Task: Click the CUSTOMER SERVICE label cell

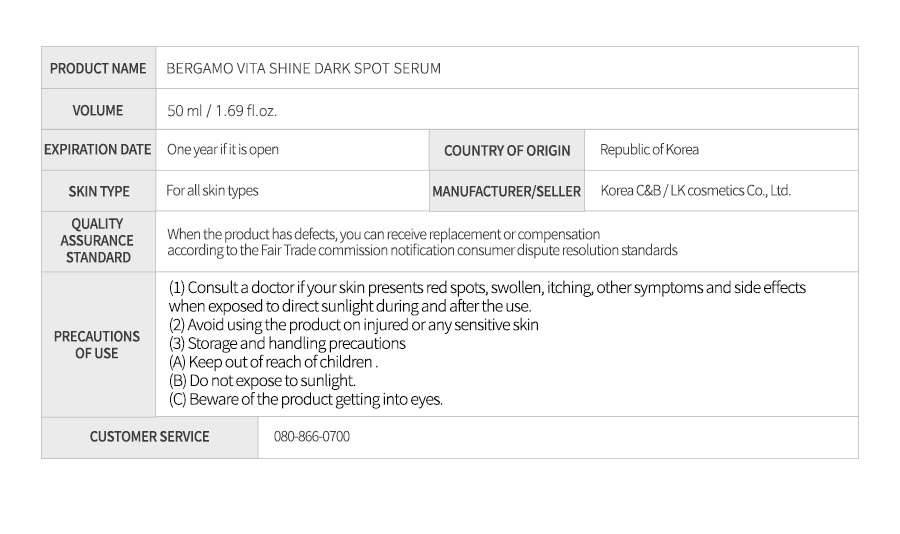Action: click(150, 437)
